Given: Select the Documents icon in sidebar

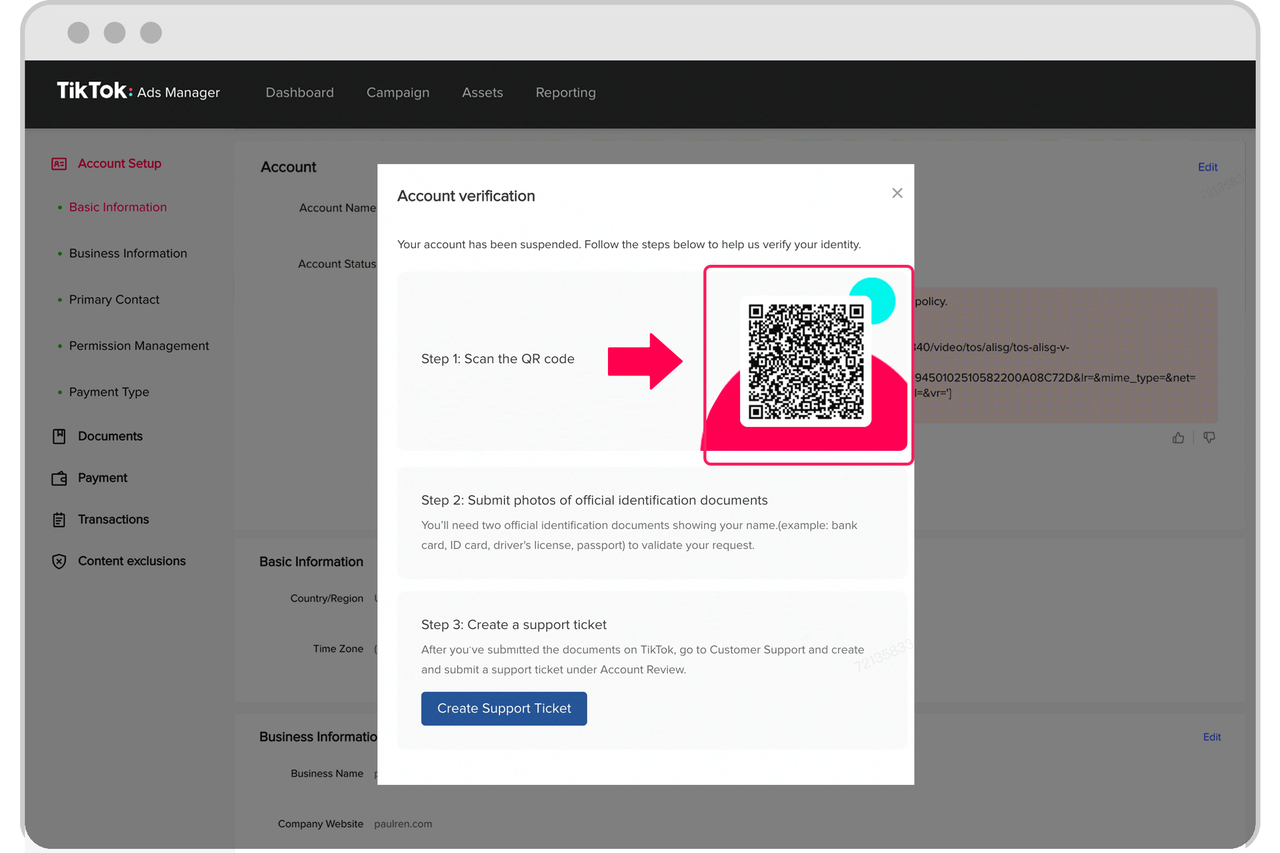Looking at the screenshot, I should (59, 436).
